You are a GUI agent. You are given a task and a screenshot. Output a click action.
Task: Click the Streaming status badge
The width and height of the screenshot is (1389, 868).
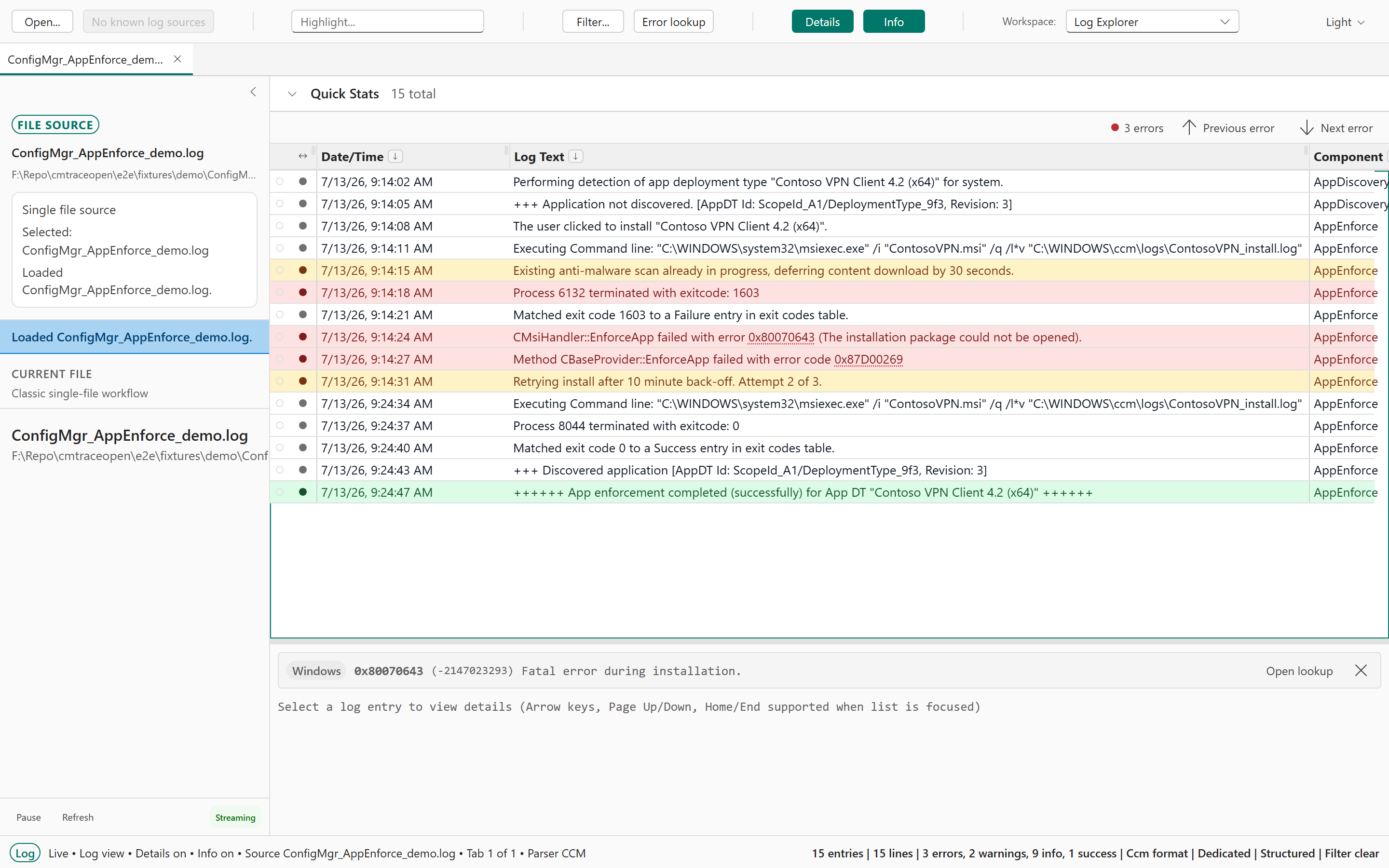click(x=235, y=817)
